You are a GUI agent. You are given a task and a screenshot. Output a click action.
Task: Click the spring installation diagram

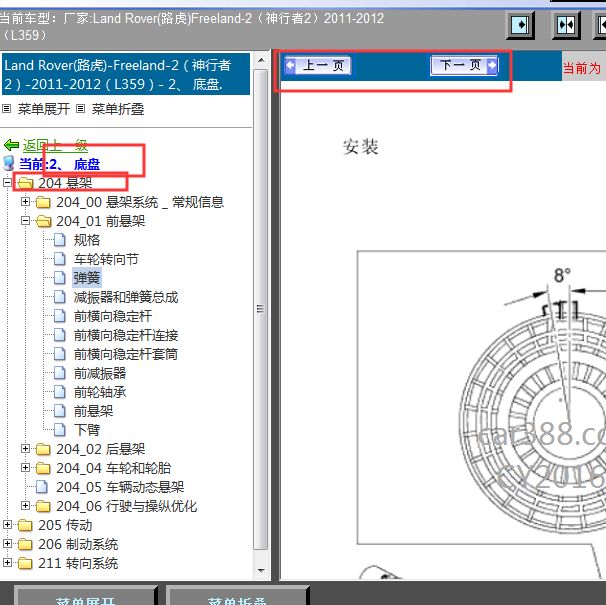click(x=482, y=398)
